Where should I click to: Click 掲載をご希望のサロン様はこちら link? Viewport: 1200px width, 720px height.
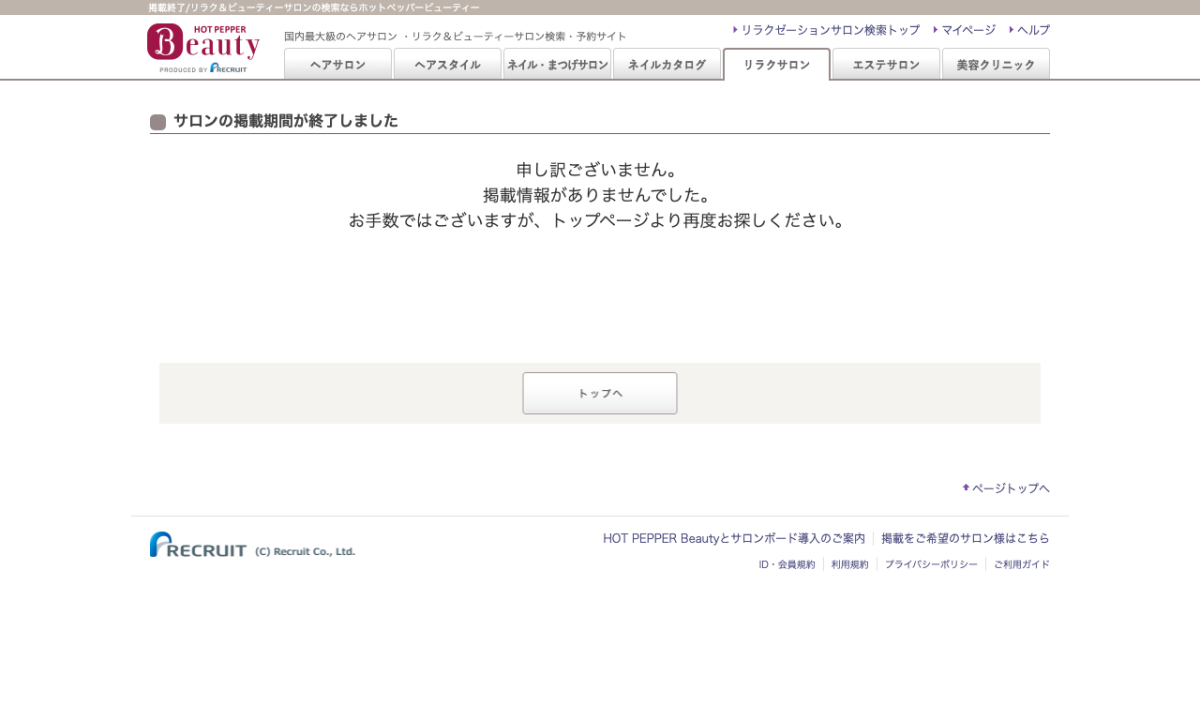click(x=965, y=538)
